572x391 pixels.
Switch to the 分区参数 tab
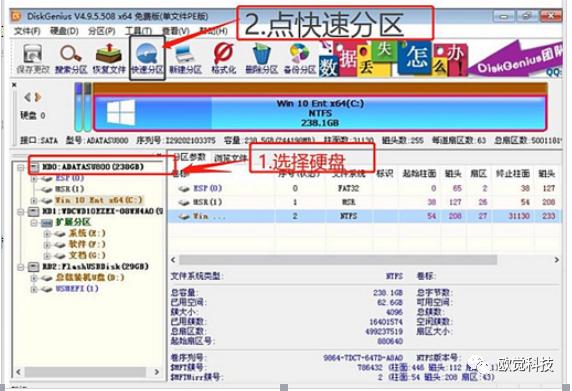[189, 157]
